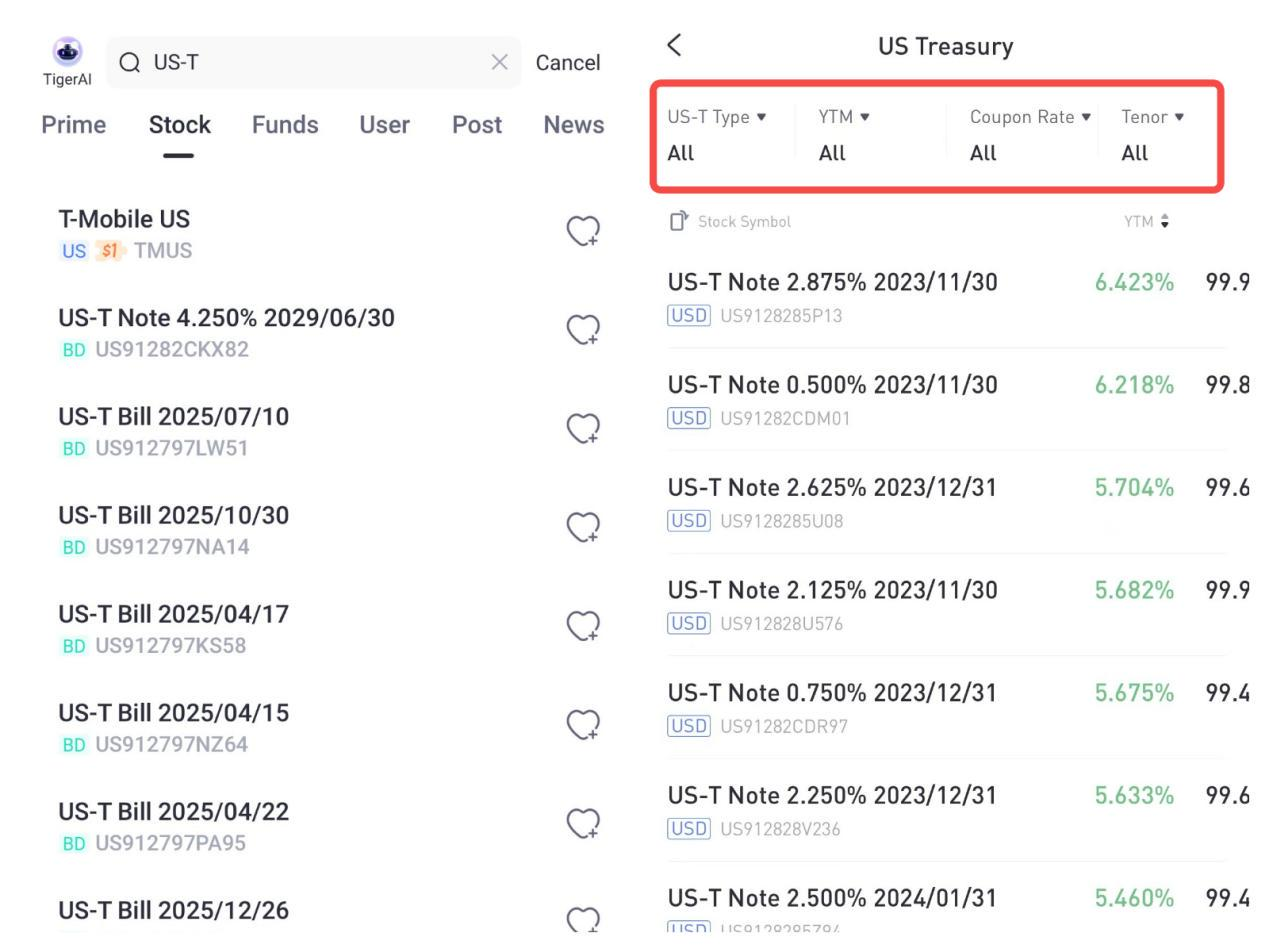
Task: Expand the Coupon Rate filter
Action: [1030, 117]
